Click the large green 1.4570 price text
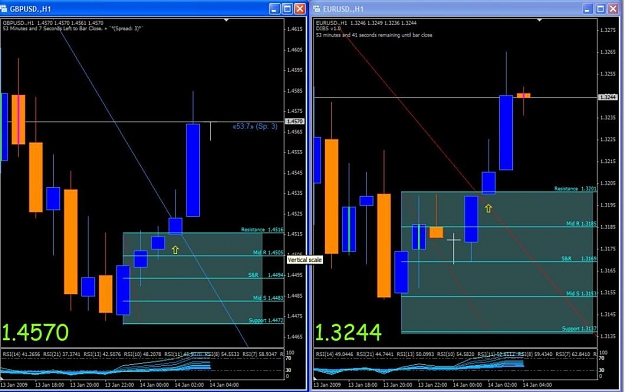The height and width of the screenshot is (392, 625). click(35, 332)
